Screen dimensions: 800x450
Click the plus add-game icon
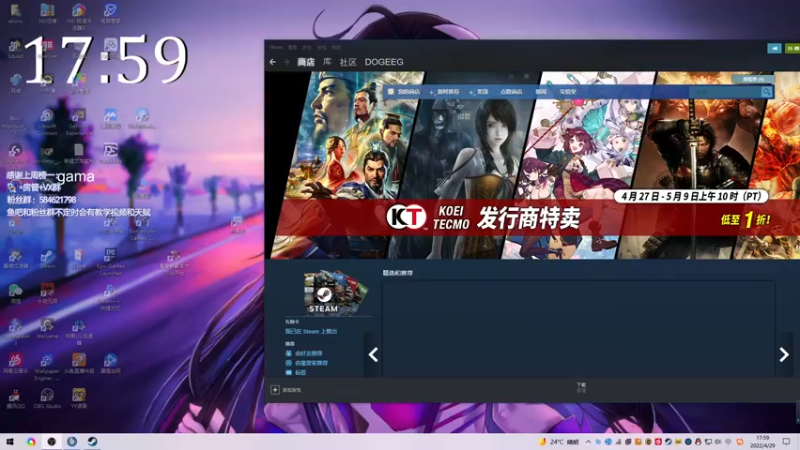(x=275, y=390)
